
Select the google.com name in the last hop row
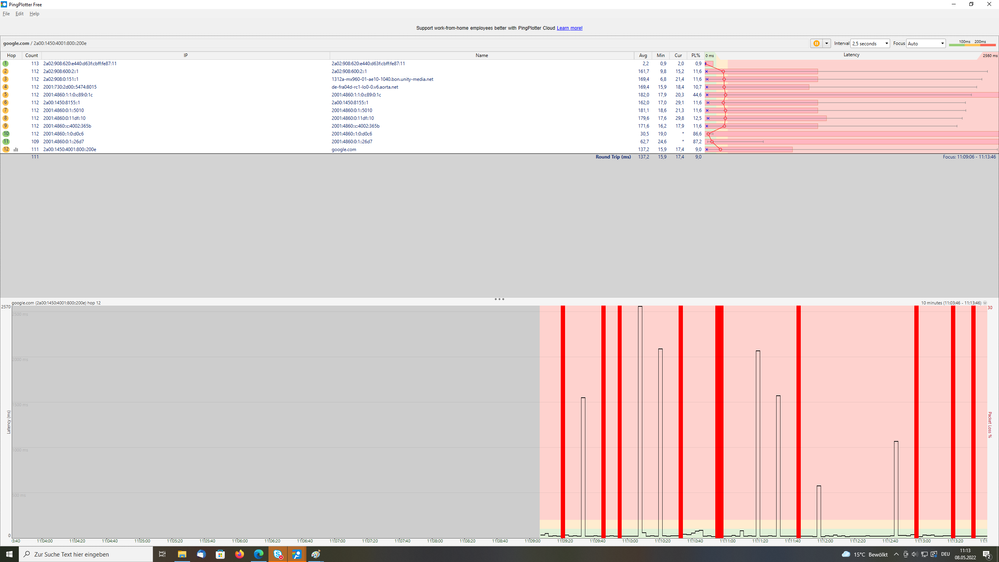(344, 149)
